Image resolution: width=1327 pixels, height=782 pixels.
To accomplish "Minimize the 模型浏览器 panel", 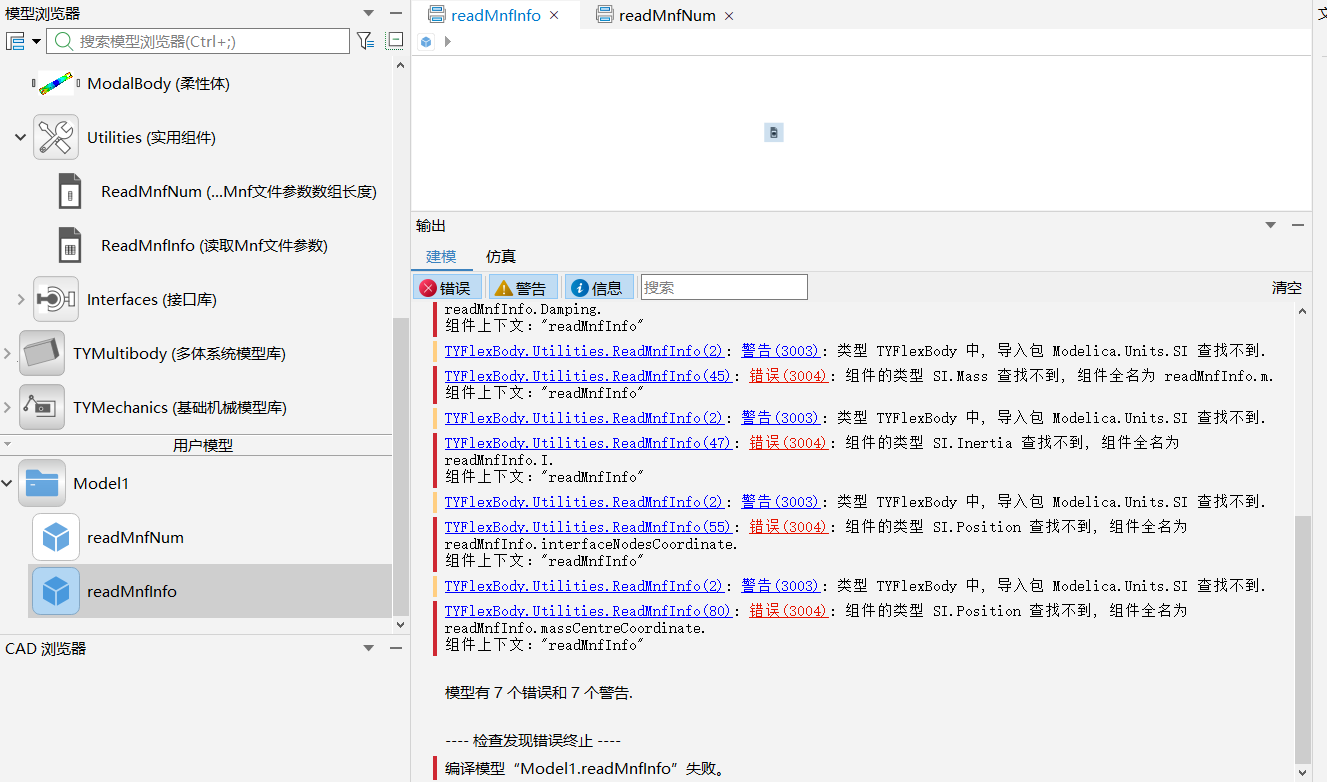I will 396,13.
